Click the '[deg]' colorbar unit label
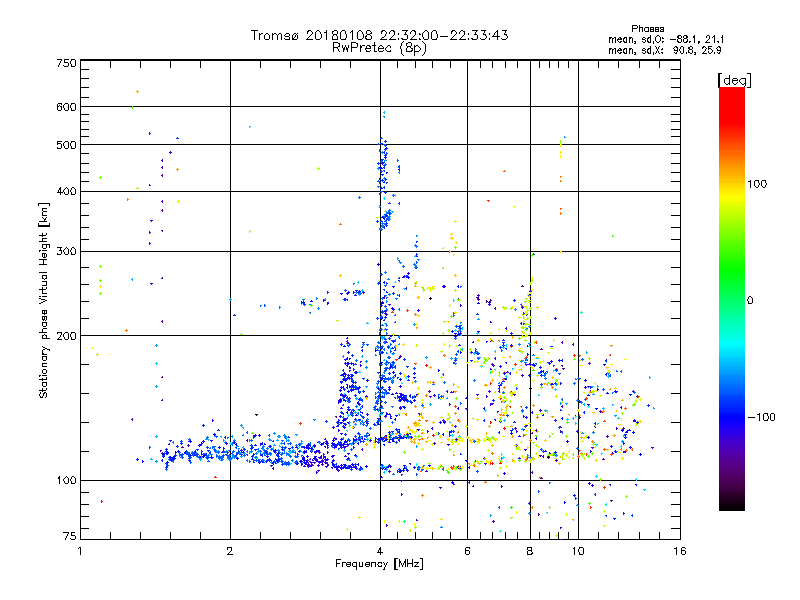The height and width of the screenshot is (600, 800). tap(734, 81)
